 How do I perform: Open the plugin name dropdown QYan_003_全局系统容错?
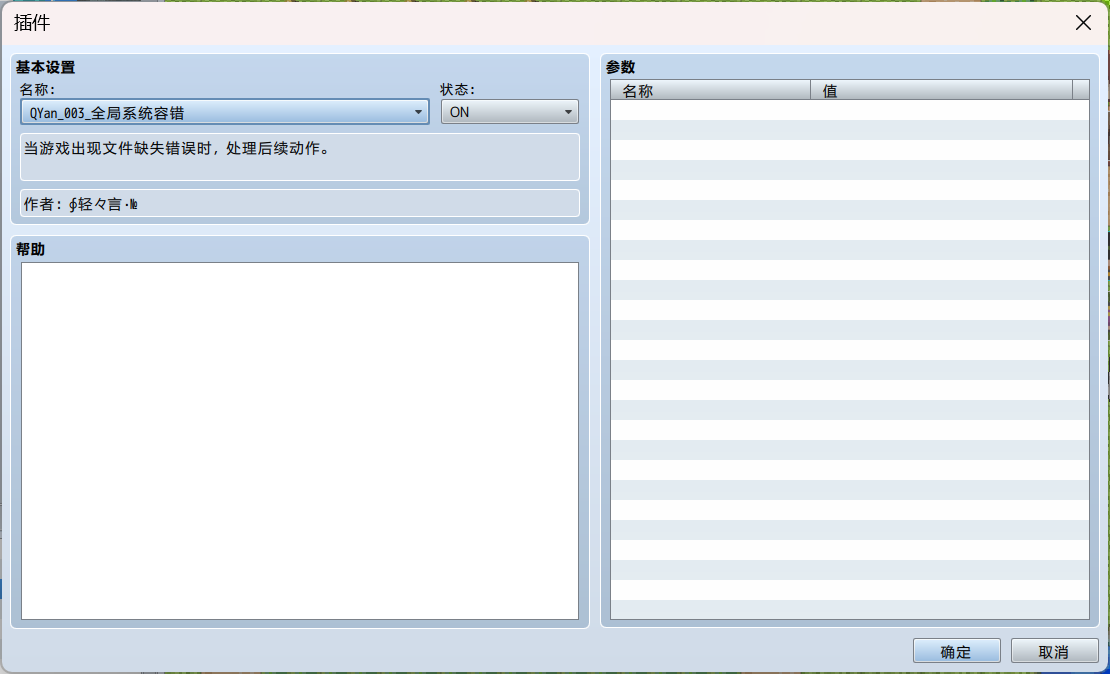click(224, 112)
